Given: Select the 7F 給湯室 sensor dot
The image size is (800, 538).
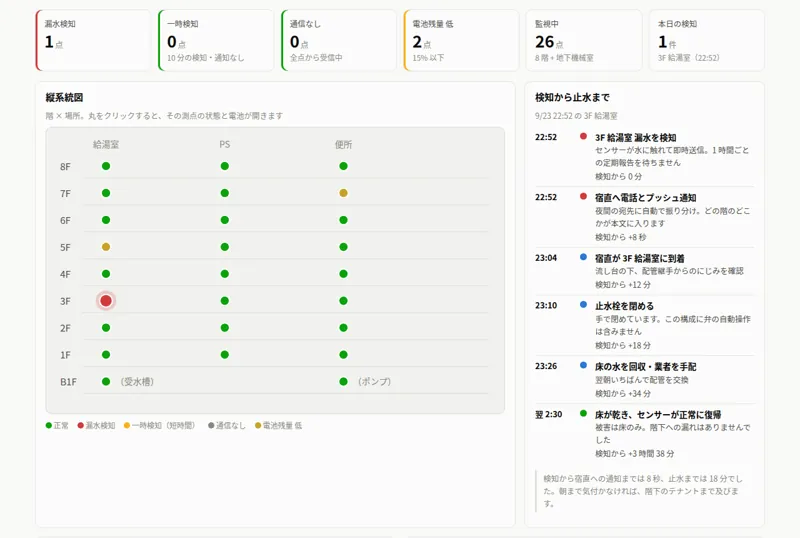Looking at the screenshot, I should click(x=106, y=193).
